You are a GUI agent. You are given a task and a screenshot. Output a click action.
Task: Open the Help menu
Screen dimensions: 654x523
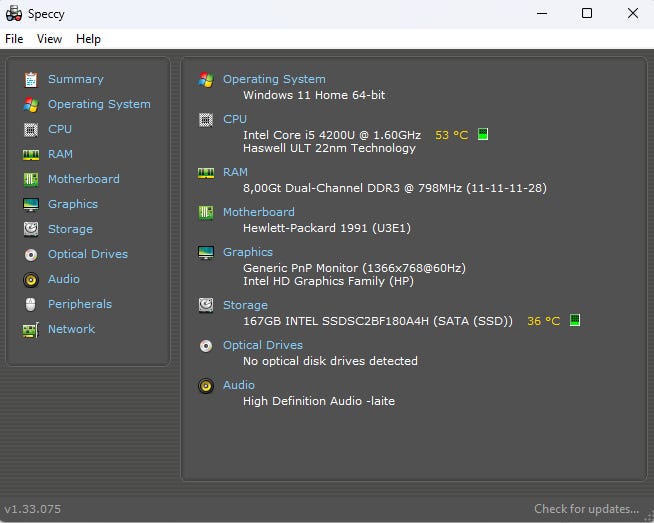88,39
